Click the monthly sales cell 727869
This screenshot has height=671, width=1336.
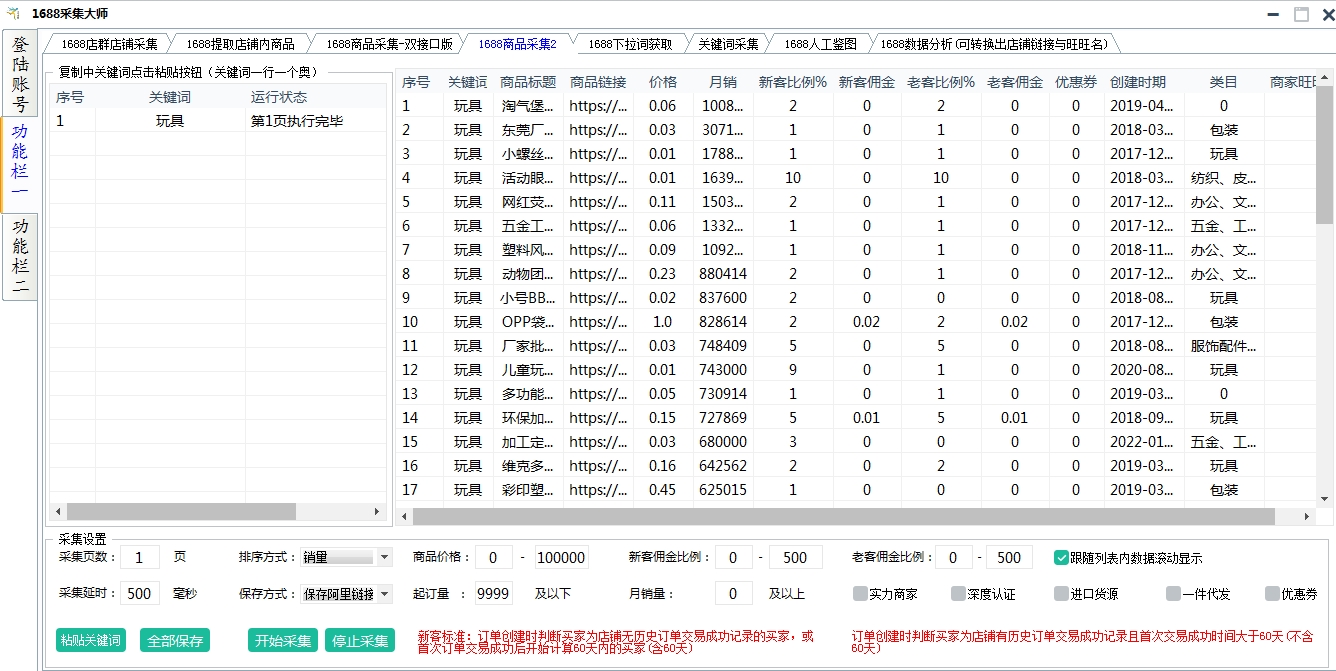[x=723, y=418]
